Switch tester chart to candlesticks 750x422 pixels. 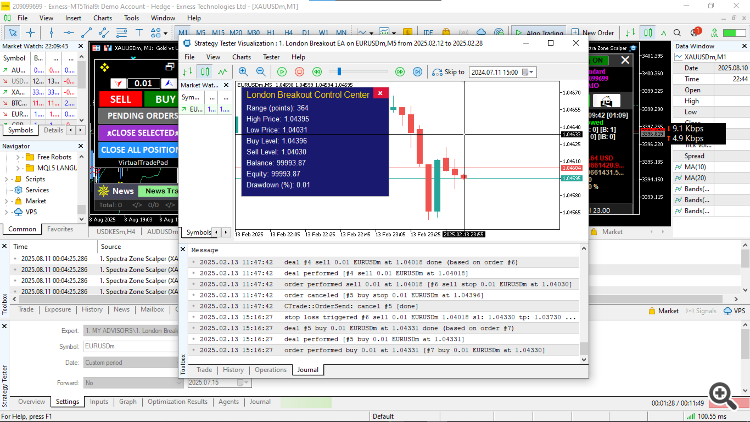coord(205,72)
